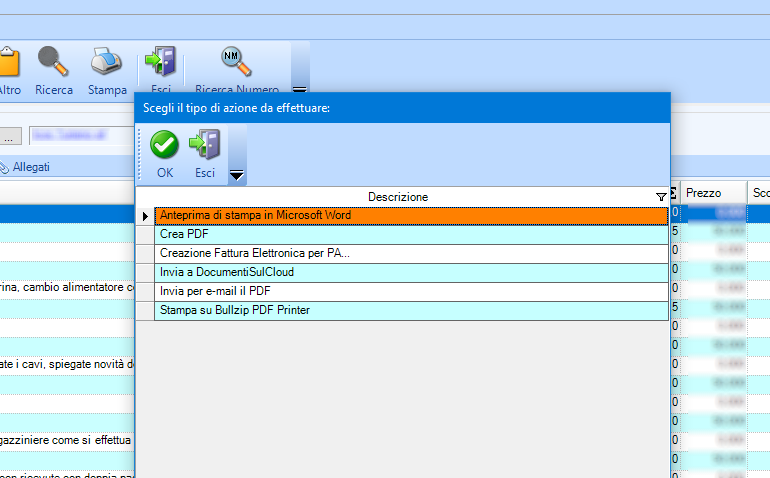770x478 pixels.
Task: Click the Descrizione column header
Action: pyautogui.click(x=397, y=197)
